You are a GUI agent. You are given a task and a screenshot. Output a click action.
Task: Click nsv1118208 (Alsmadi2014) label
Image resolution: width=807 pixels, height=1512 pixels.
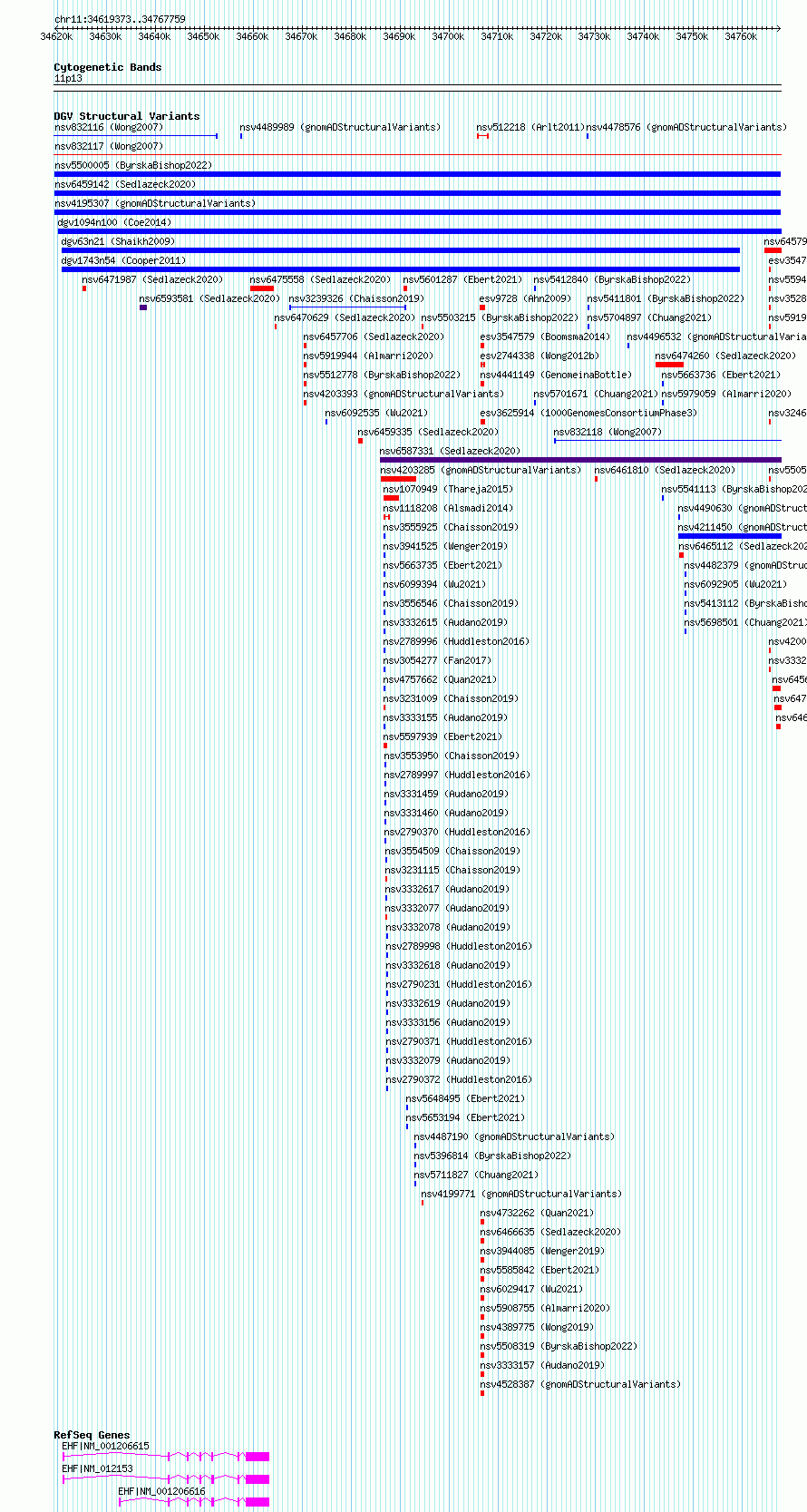[448, 508]
